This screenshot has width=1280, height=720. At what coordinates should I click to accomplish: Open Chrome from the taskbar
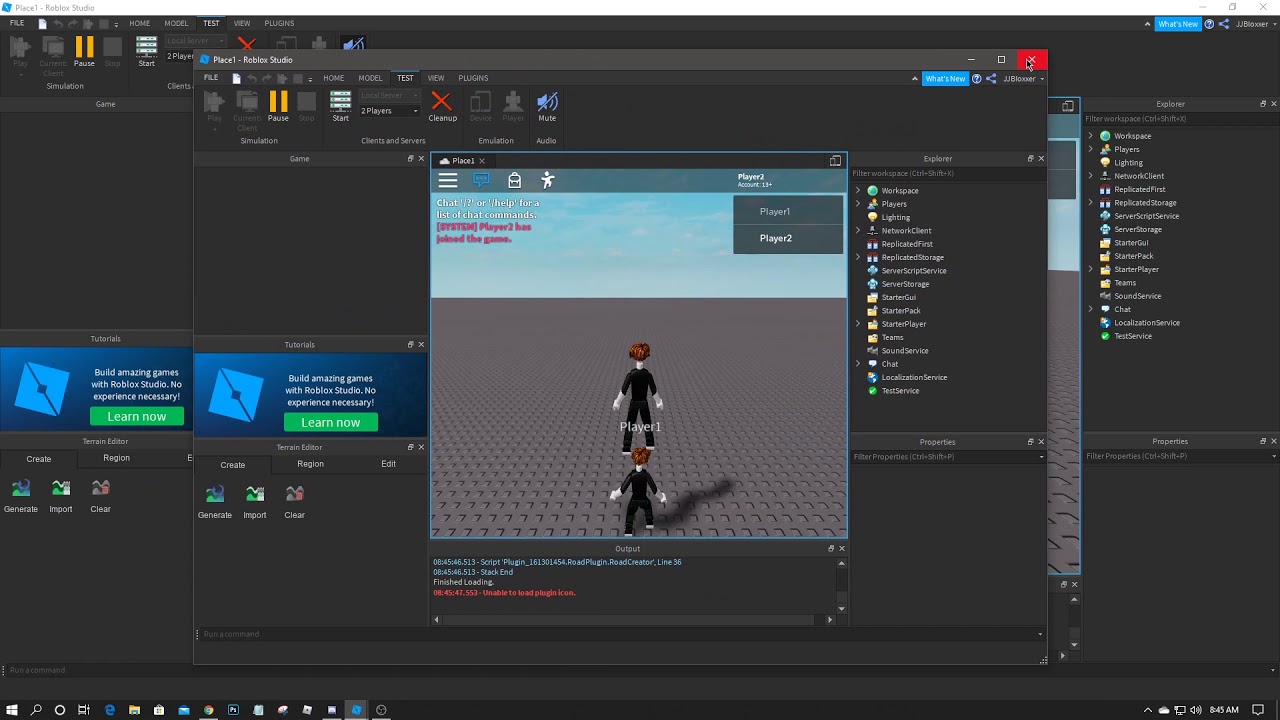click(208, 710)
